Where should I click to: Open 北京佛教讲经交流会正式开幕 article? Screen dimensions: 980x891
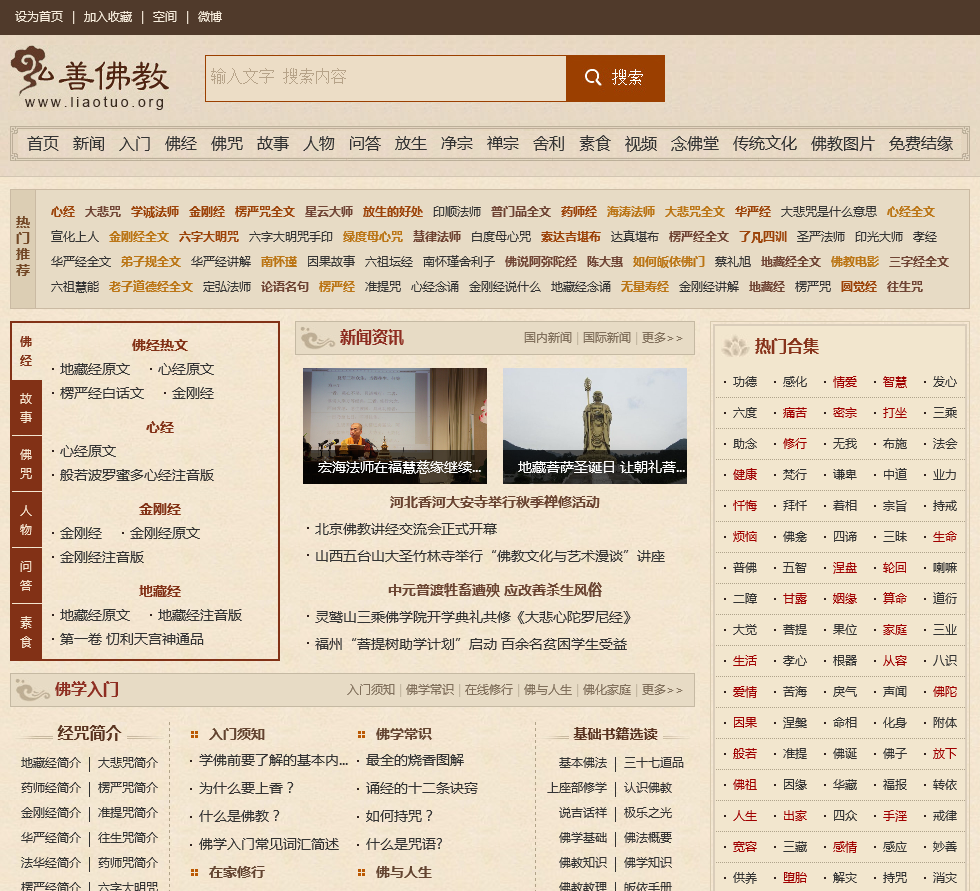(406, 529)
